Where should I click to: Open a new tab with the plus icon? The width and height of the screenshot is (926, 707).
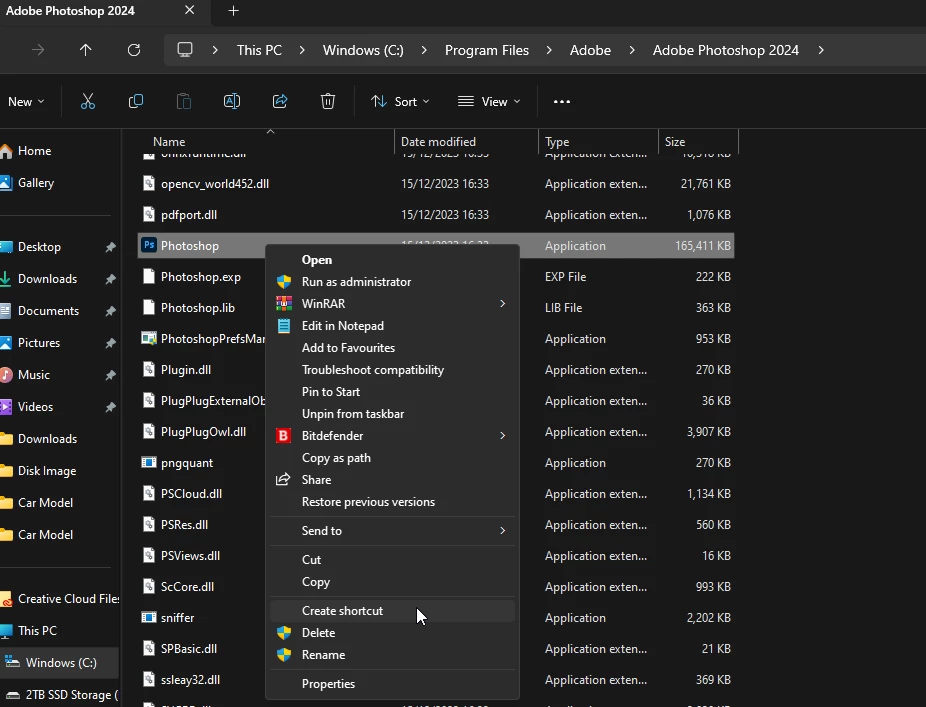[x=233, y=11]
